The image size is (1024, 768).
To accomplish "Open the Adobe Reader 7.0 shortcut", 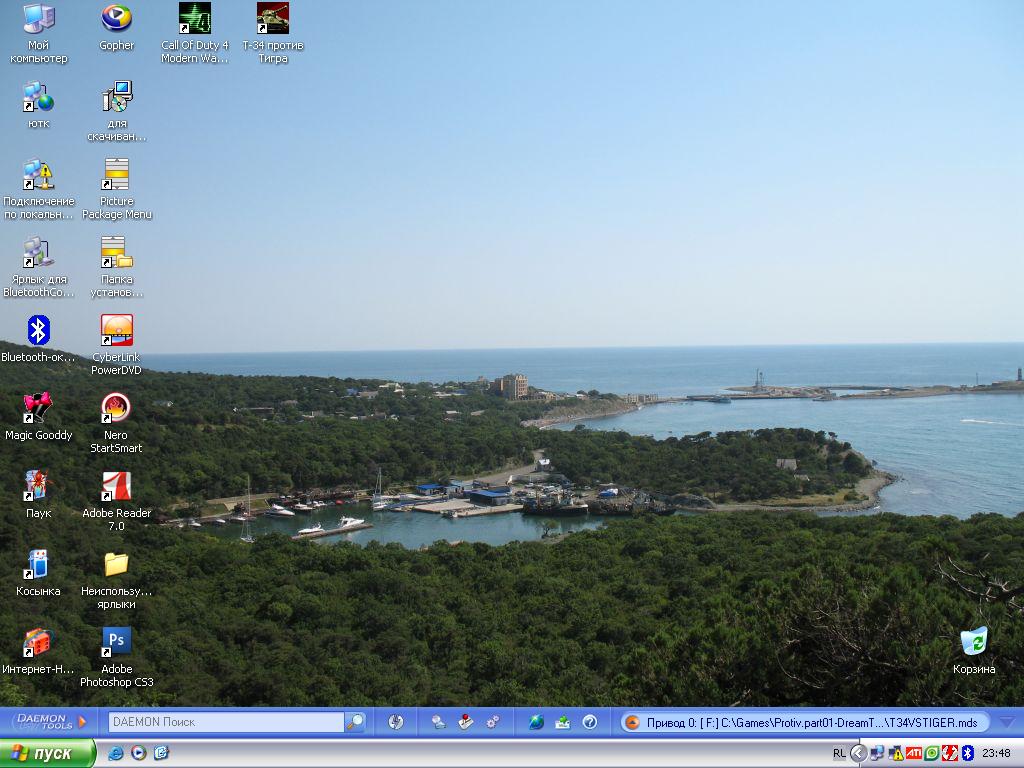I will point(117,486).
